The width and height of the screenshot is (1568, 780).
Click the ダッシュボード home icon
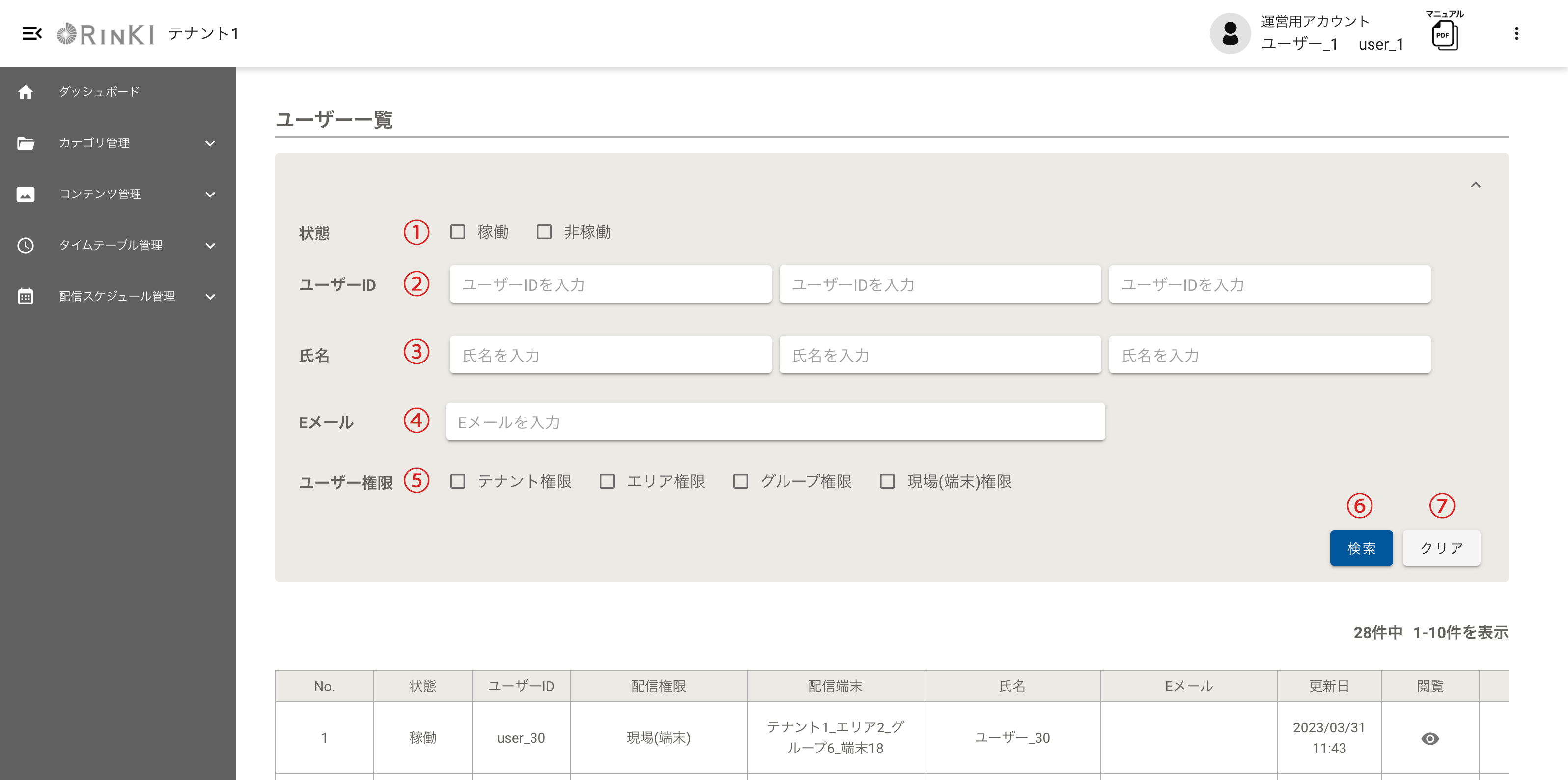coord(26,92)
